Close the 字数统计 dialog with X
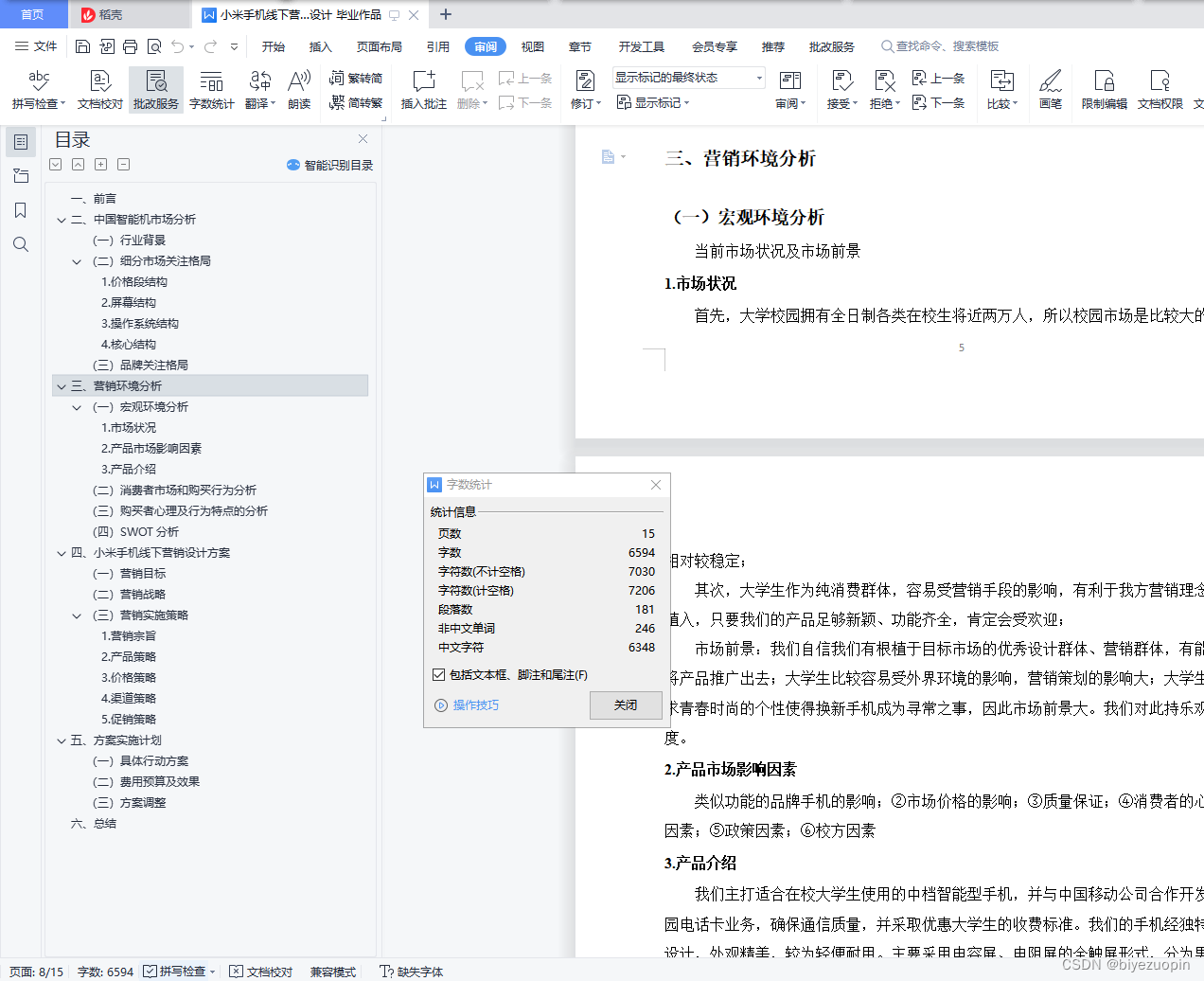The image size is (1204, 981). pos(656,485)
